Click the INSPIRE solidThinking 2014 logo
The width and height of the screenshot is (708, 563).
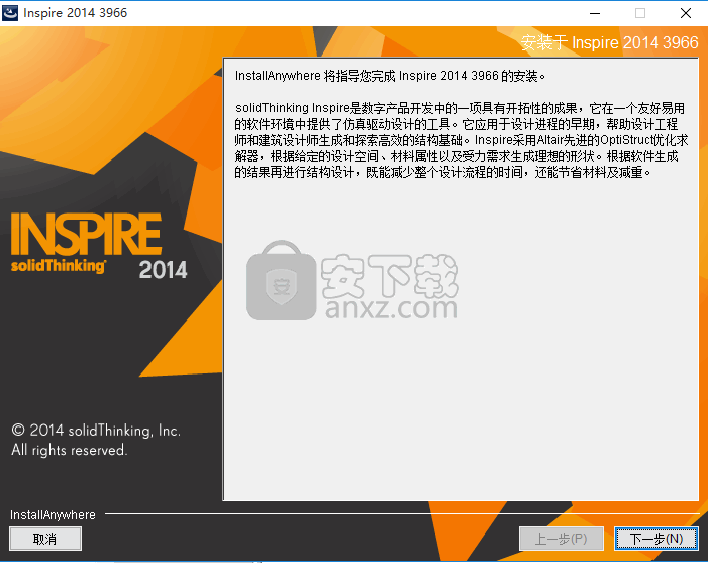coord(99,246)
